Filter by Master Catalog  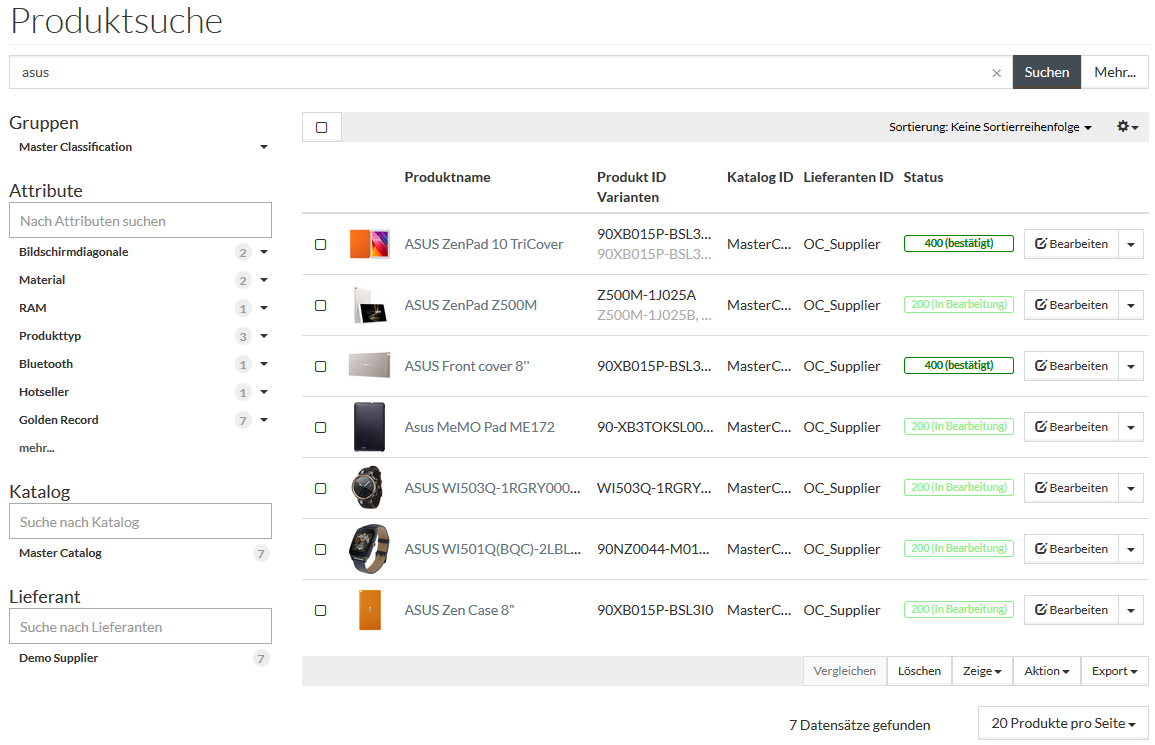click(x=60, y=553)
